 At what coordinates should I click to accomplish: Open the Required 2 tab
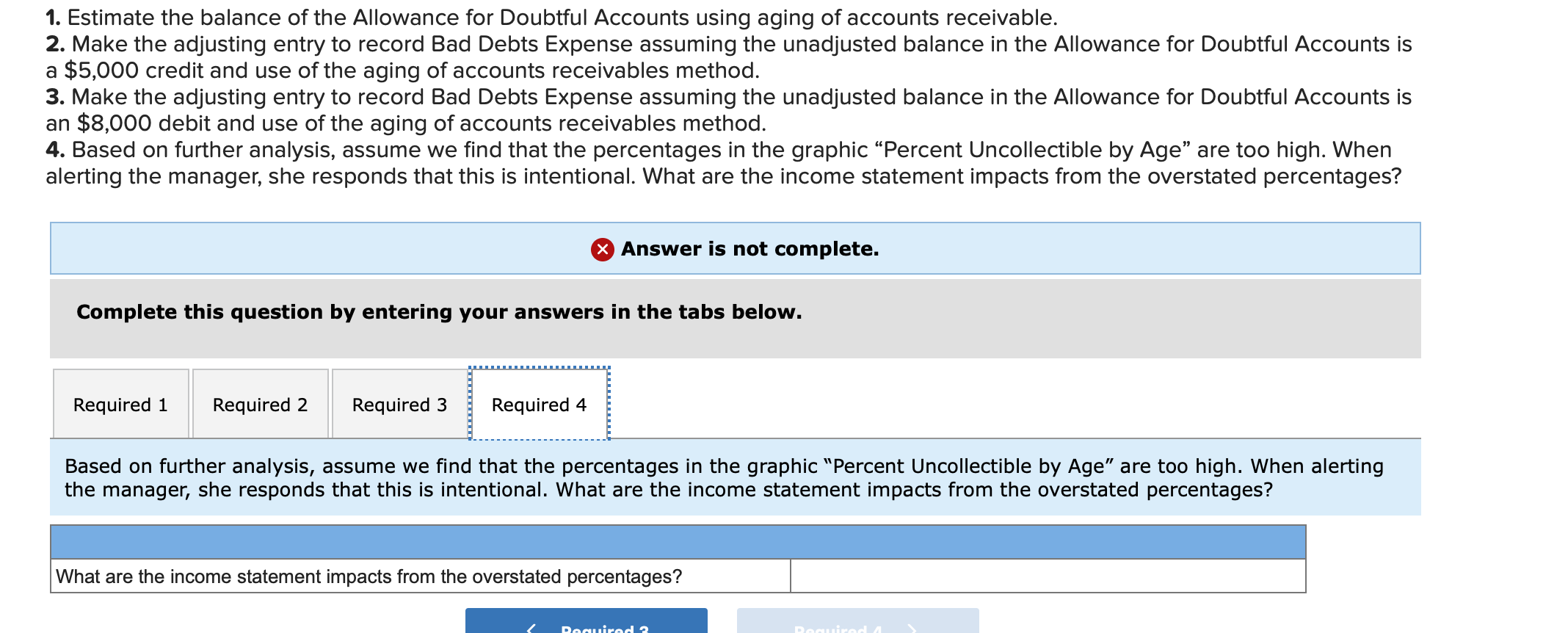260,404
